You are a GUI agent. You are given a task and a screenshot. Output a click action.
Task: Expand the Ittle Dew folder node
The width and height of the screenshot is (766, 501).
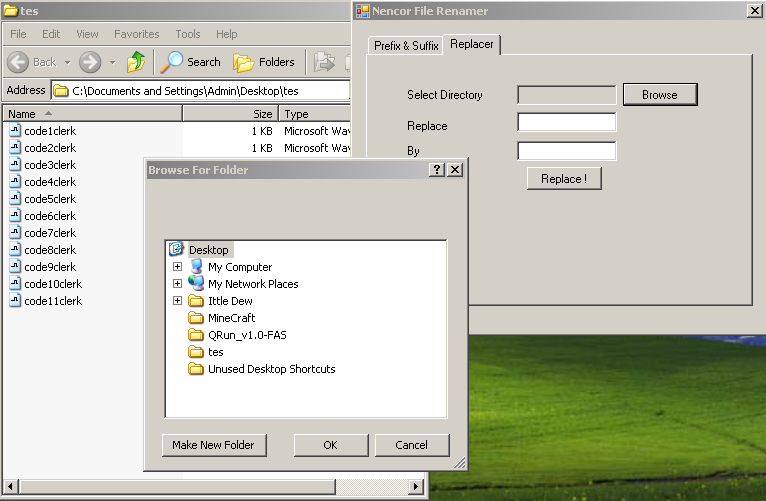177,301
